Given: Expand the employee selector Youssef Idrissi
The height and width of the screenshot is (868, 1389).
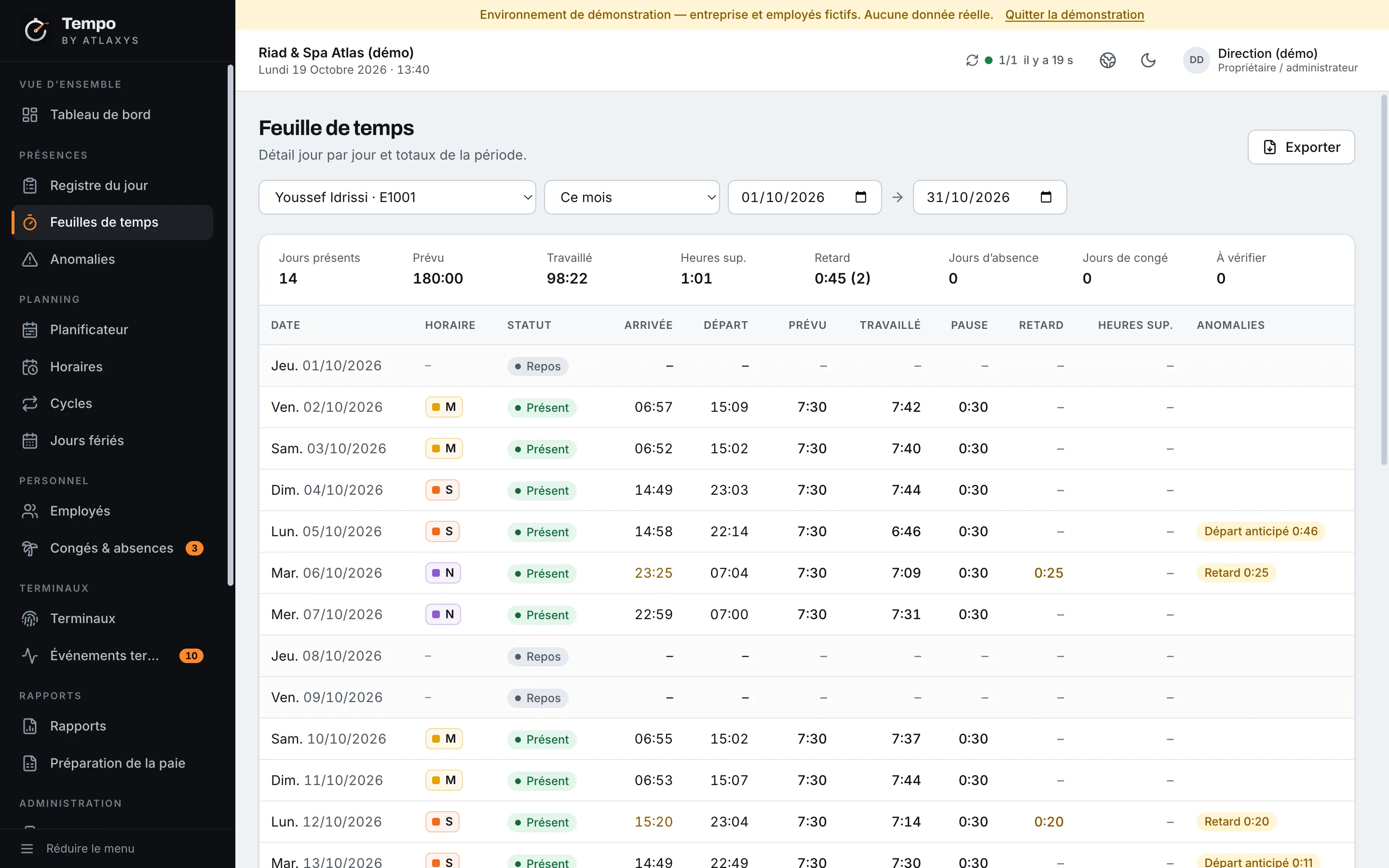Looking at the screenshot, I should coord(397,197).
